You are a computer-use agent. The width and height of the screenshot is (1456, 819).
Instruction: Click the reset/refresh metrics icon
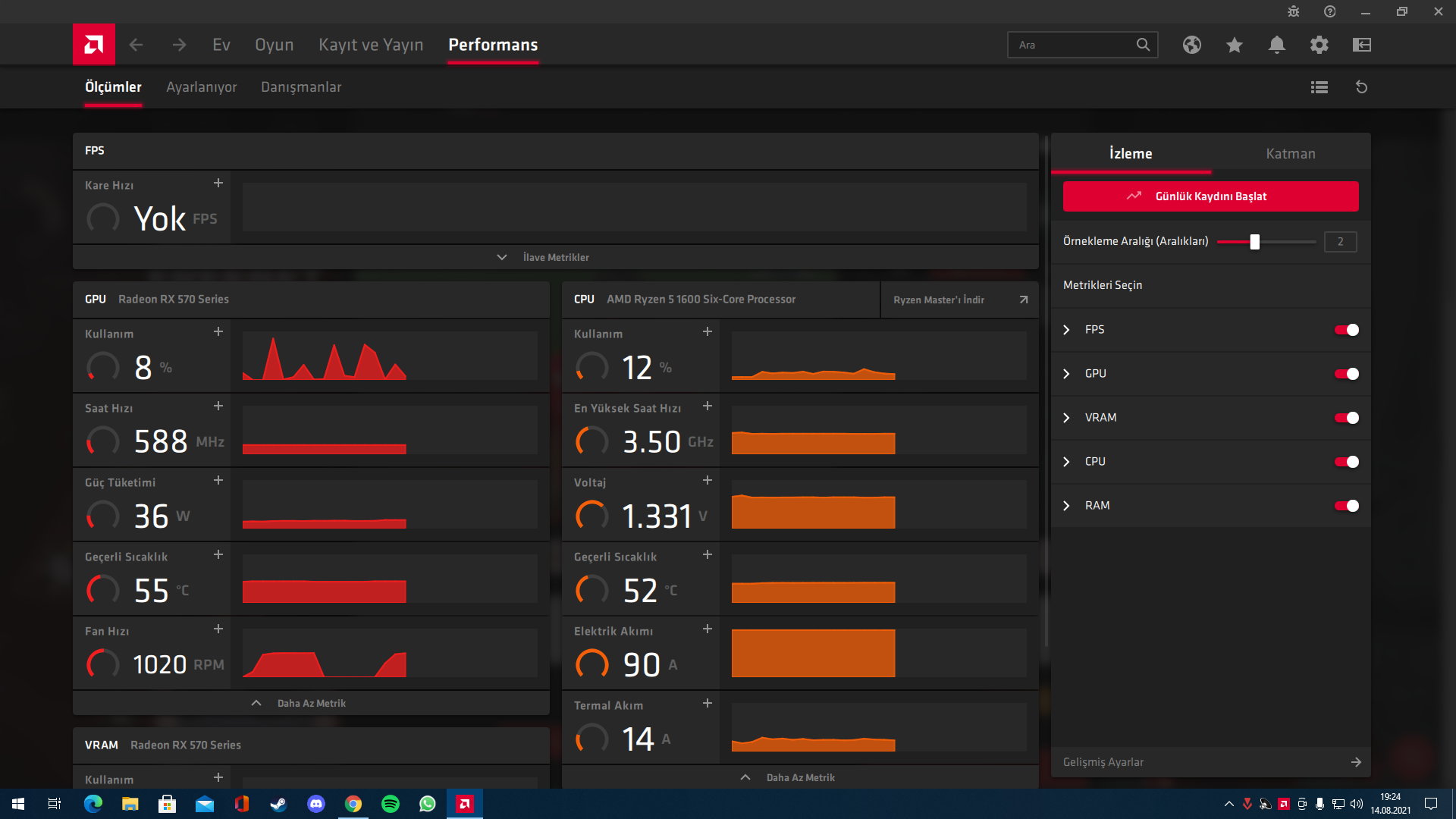pos(1362,87)
